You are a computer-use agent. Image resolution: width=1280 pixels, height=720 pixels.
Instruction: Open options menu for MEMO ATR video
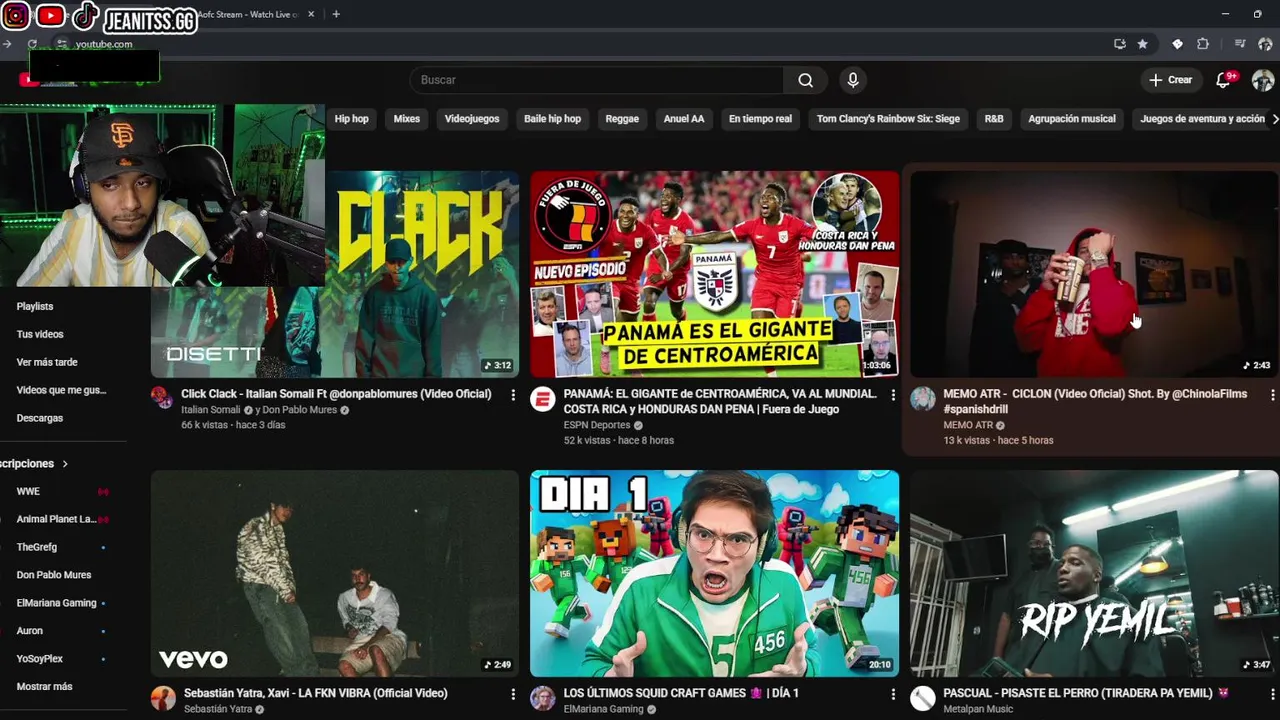coord(1272,395)
